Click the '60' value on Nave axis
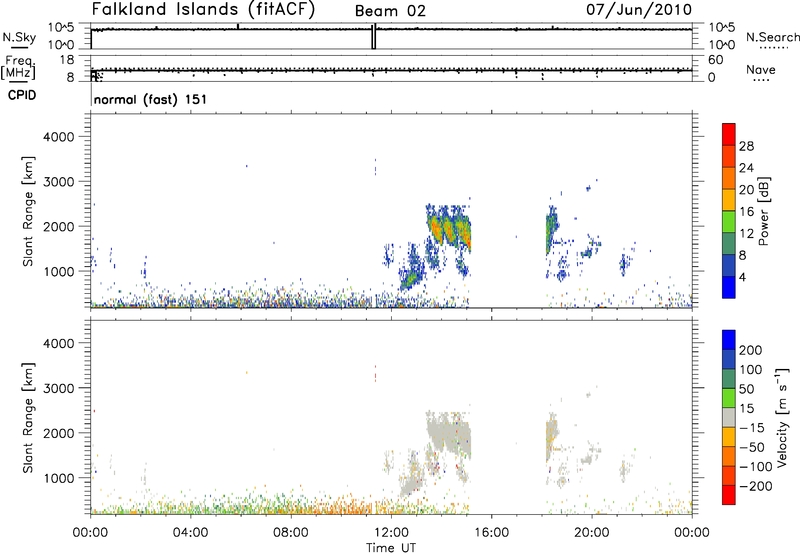800x554 pixels. [x=715, y=60]
